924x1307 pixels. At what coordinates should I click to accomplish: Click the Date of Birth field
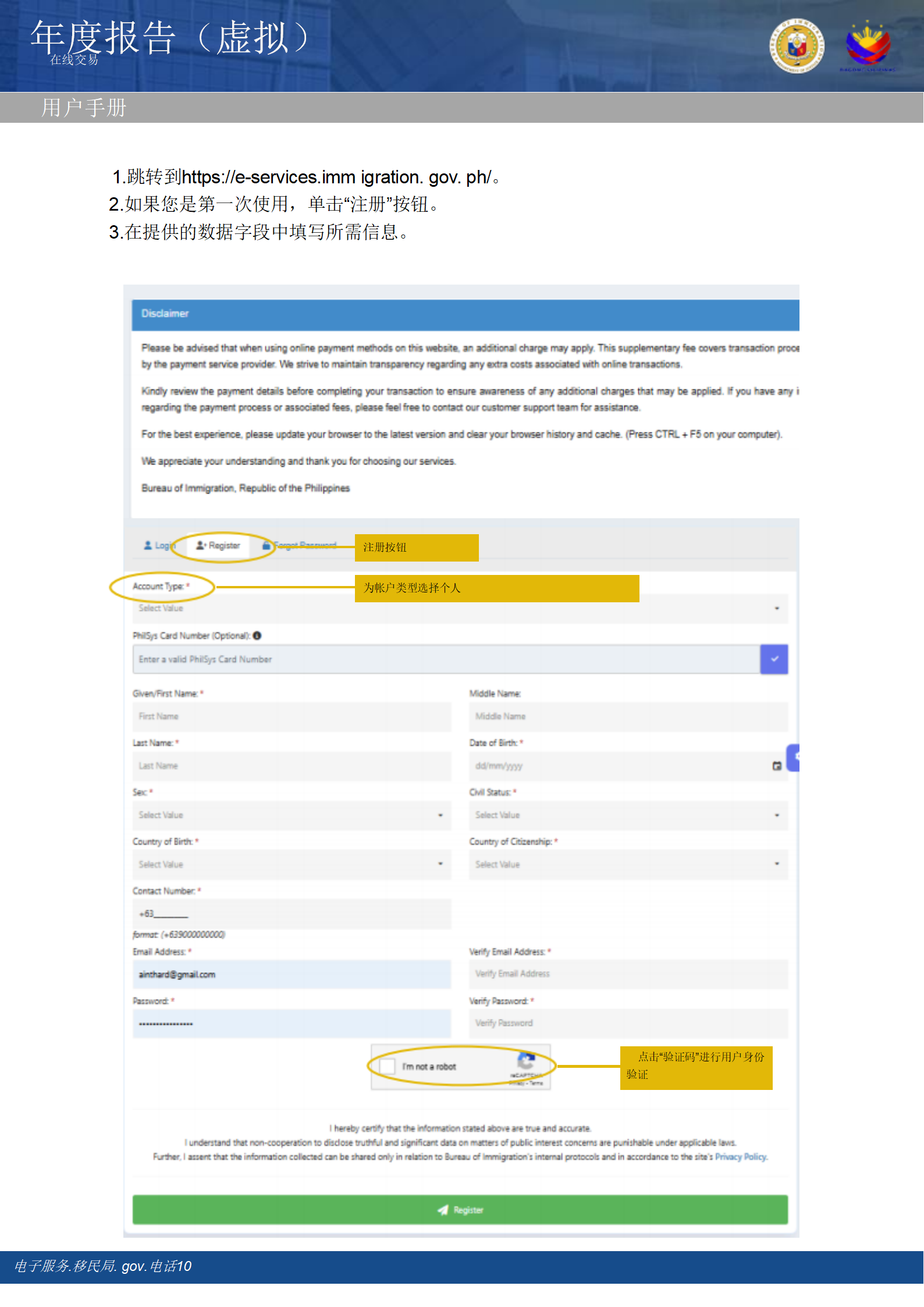pyautogui.click(x=628, y=766)
